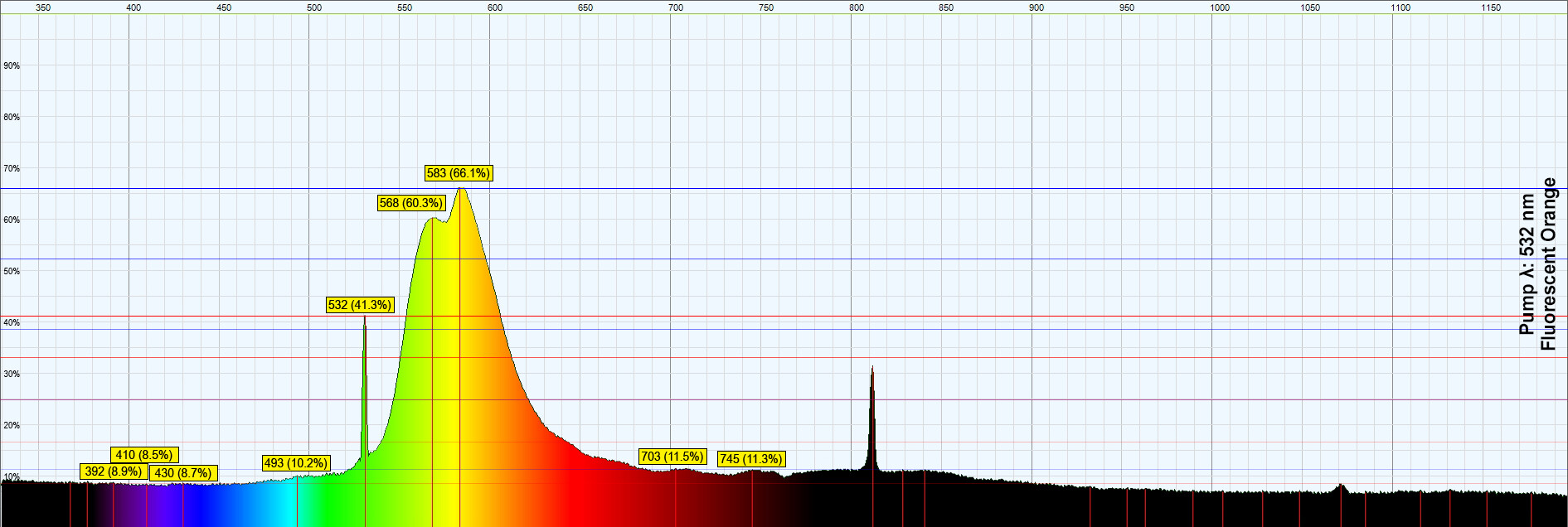Select the 850 wavelength axis label
Viewport: 1568px width, 527px height.
[946, 7]
